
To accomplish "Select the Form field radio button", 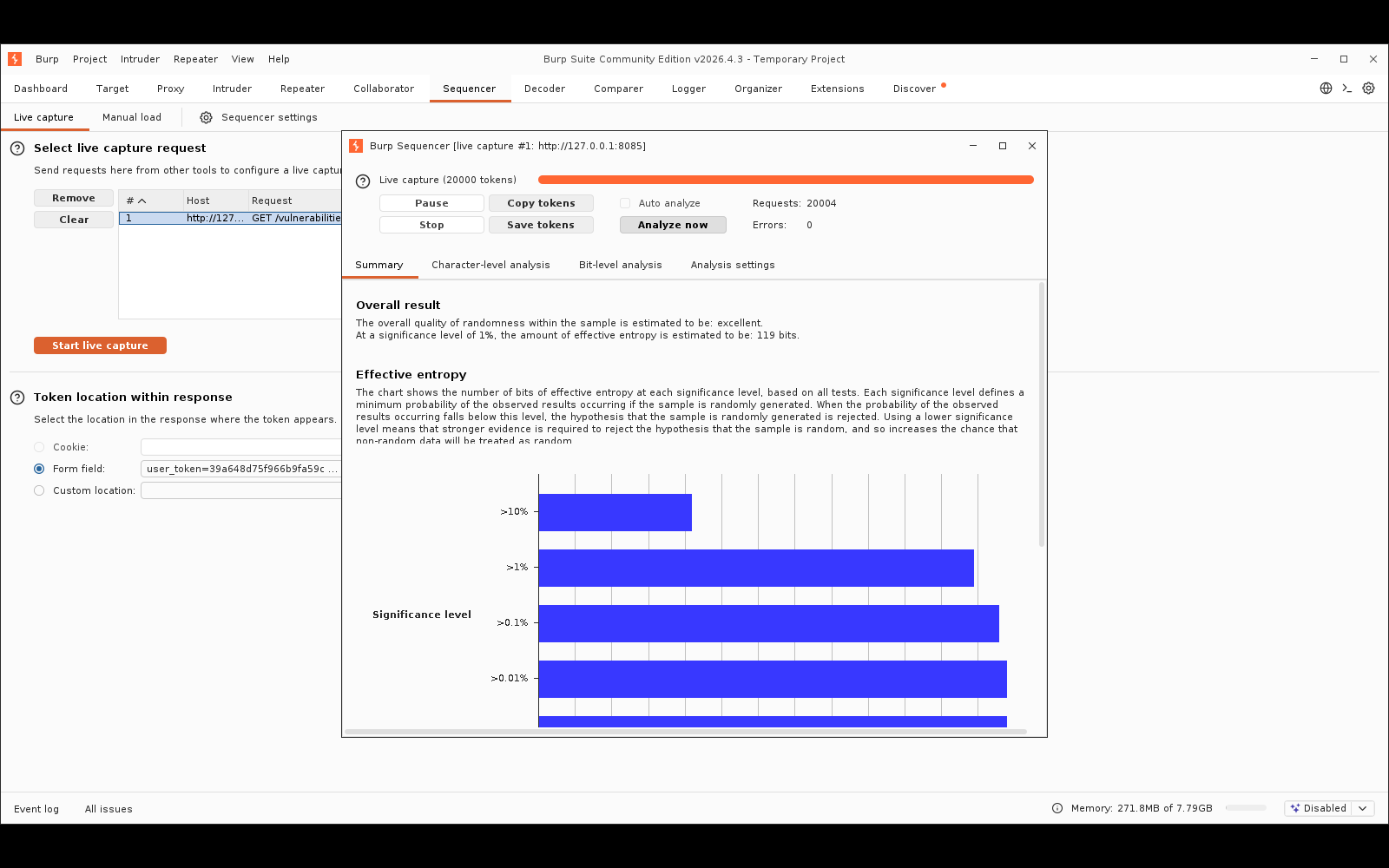I will coord(39,469).
